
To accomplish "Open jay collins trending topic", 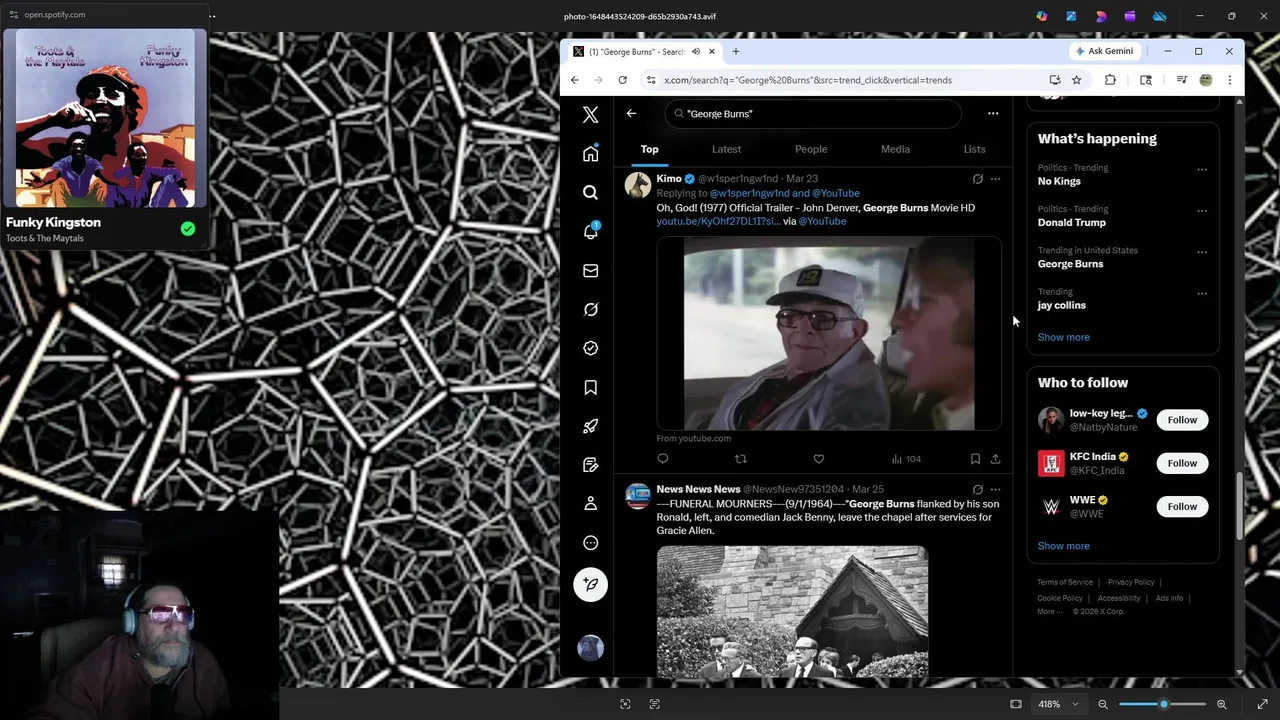I will [1061, 305].
